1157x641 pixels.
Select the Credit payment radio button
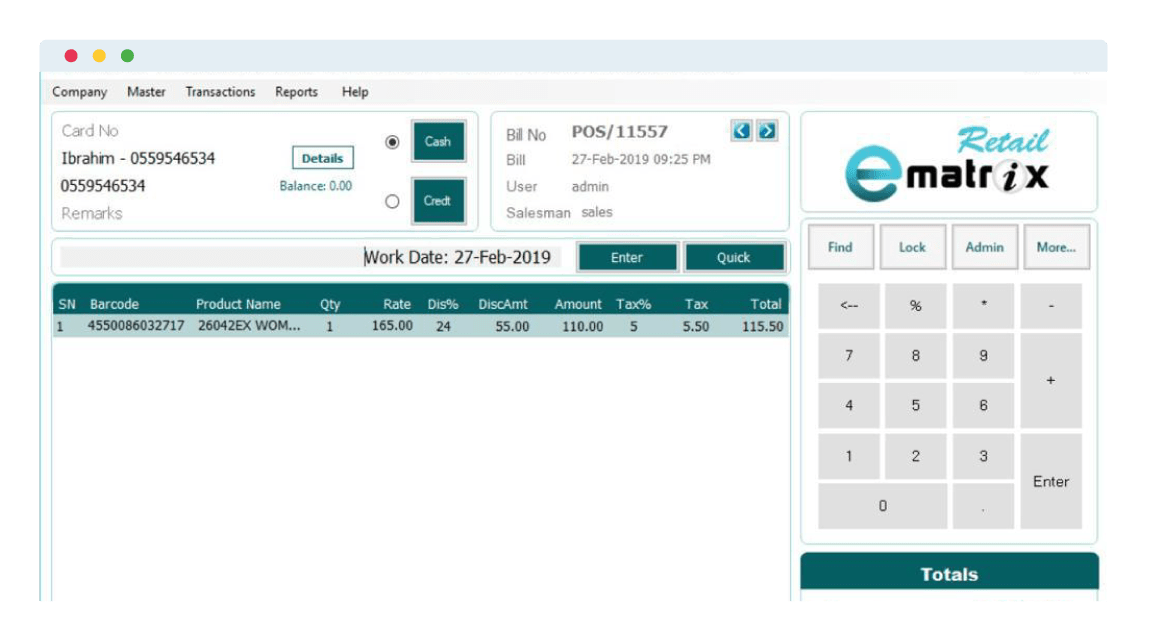[392, 201]
